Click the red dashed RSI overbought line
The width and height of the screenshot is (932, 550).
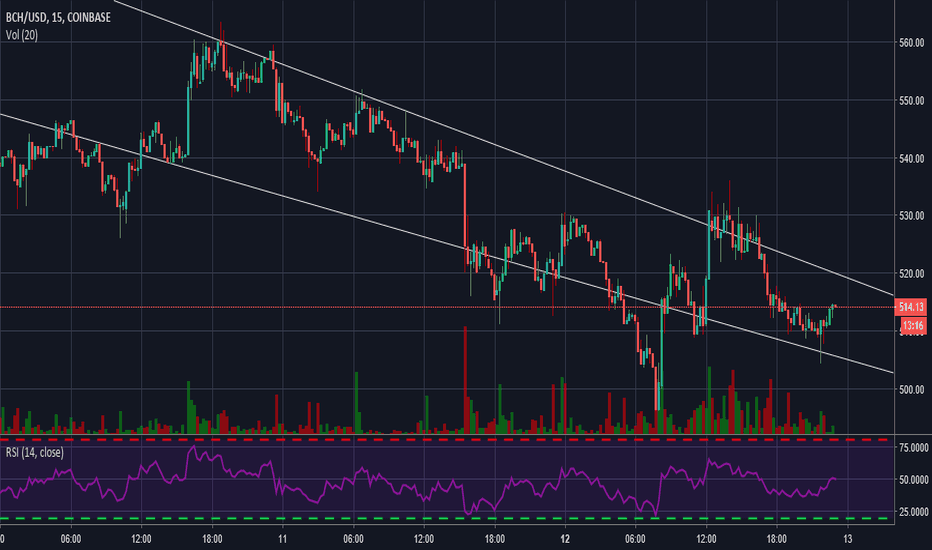pyautogui.click(x=447, y=439)
